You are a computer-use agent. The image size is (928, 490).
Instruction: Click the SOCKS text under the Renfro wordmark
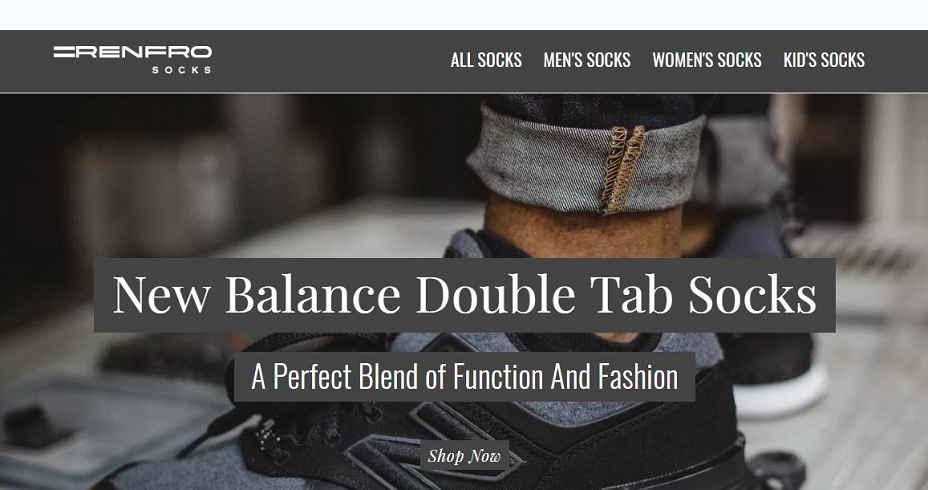(x=181, y=70)
